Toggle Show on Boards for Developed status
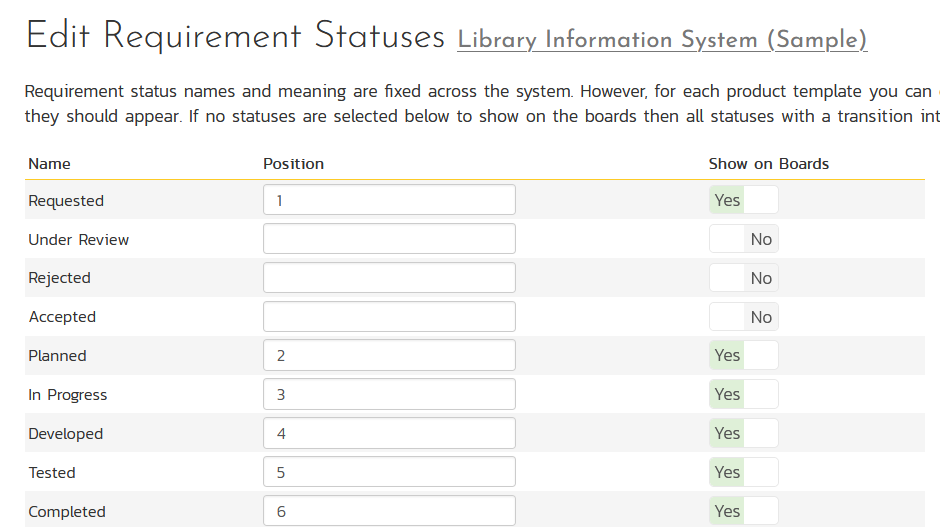 pyautogui.click(x=743, y=433)
